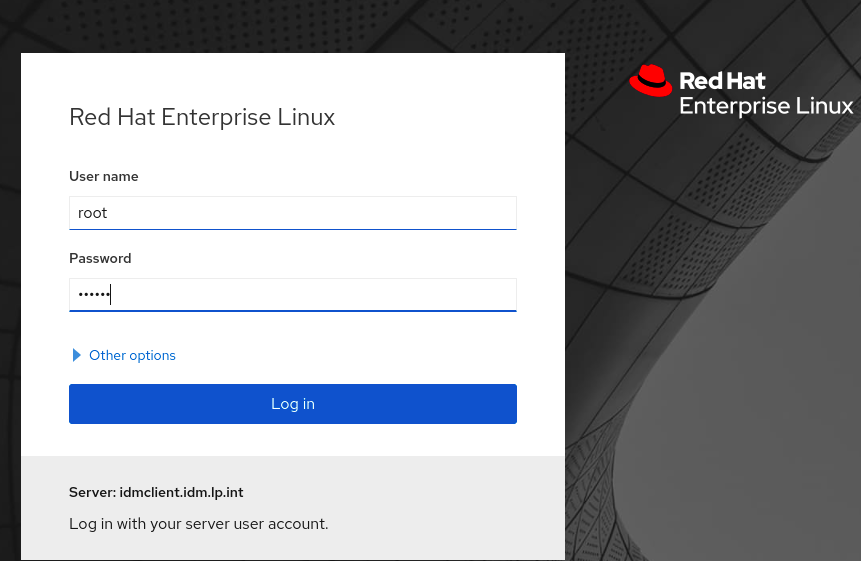861x561 pixels.
Task: Click the masked password dots
Action: 94,295
